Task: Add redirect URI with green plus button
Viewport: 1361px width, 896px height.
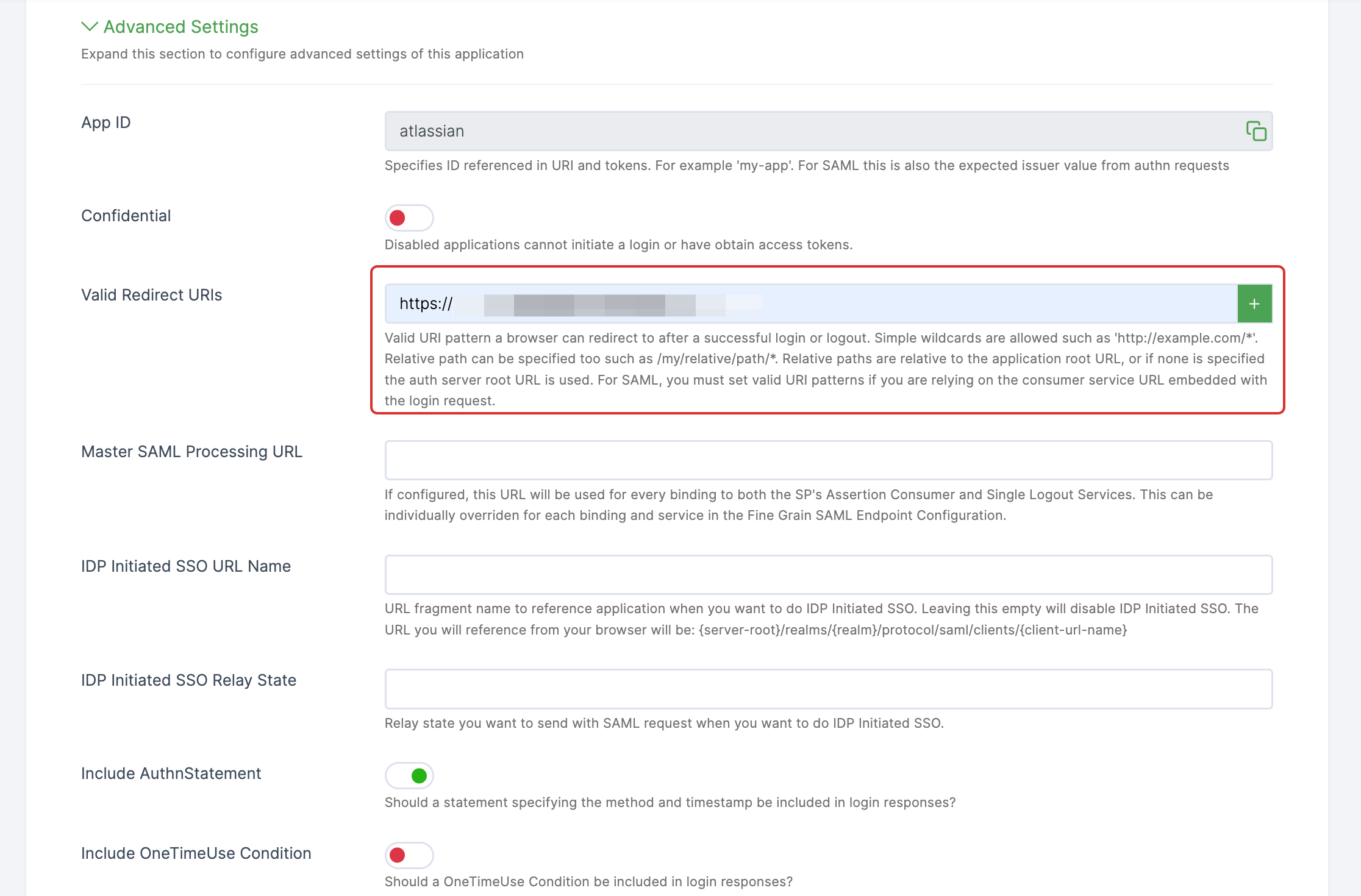Action: pos(1254,304)
